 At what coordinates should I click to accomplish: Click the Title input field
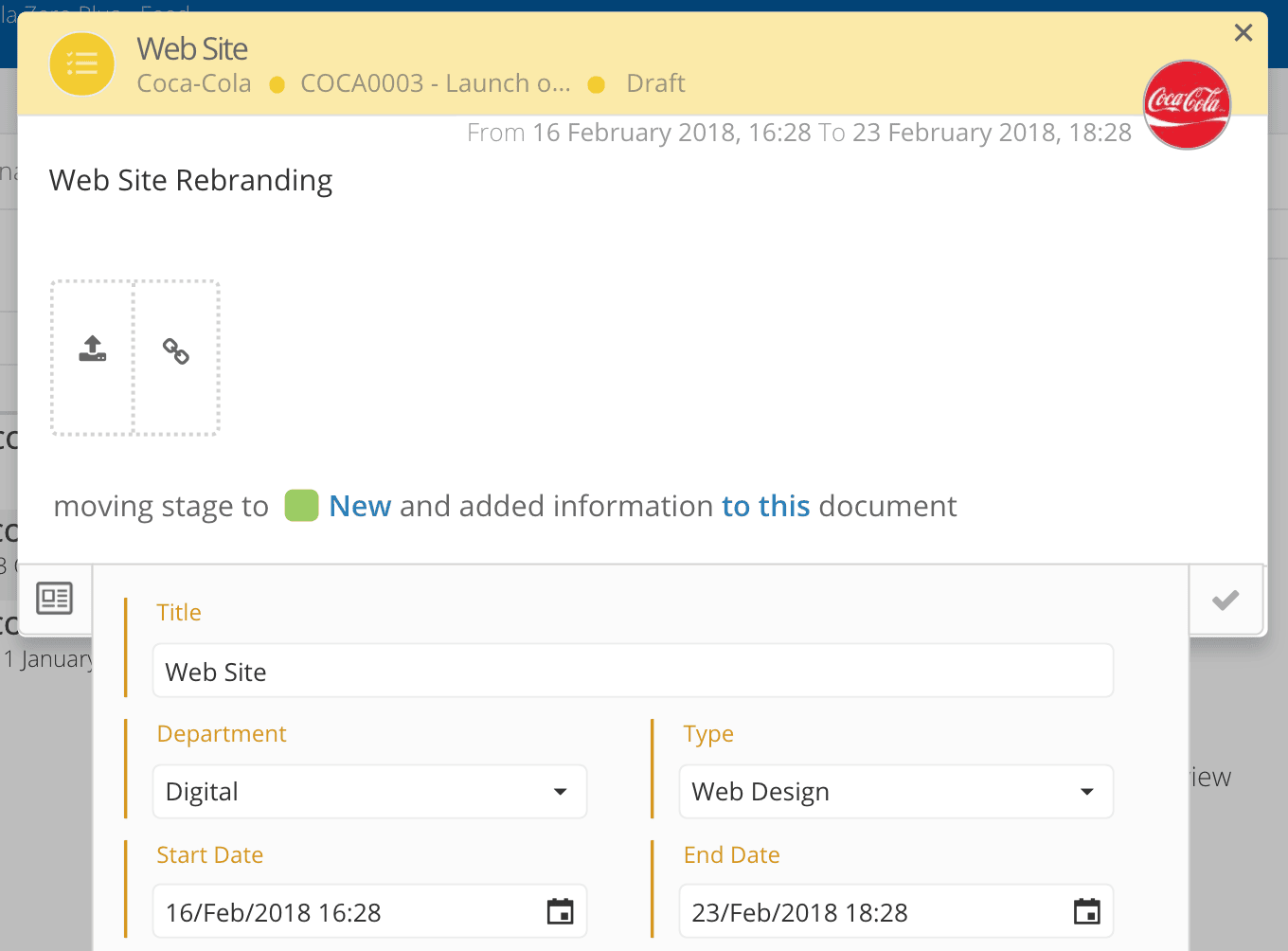click(632, 672)
